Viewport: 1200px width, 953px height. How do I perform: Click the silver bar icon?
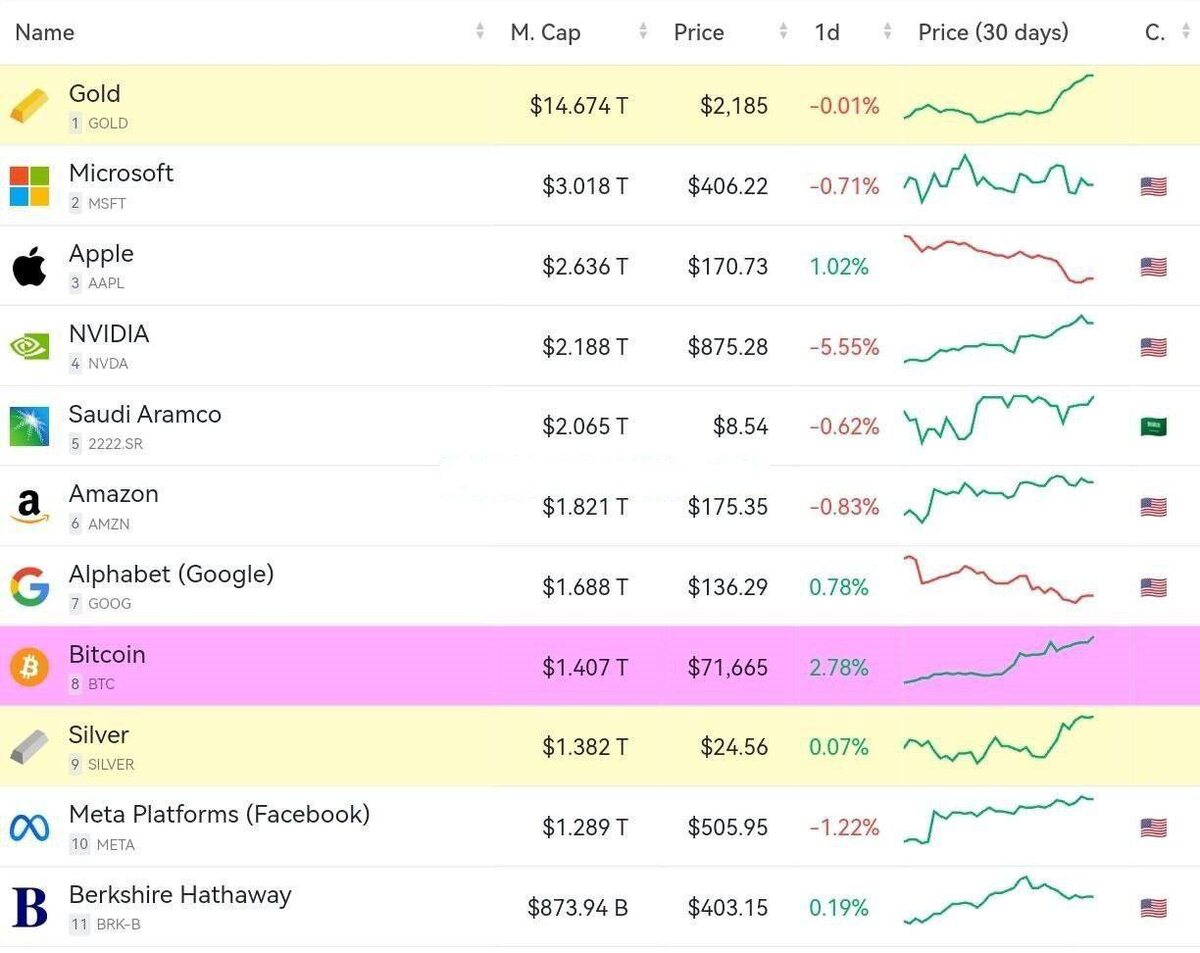pos(29,747)
